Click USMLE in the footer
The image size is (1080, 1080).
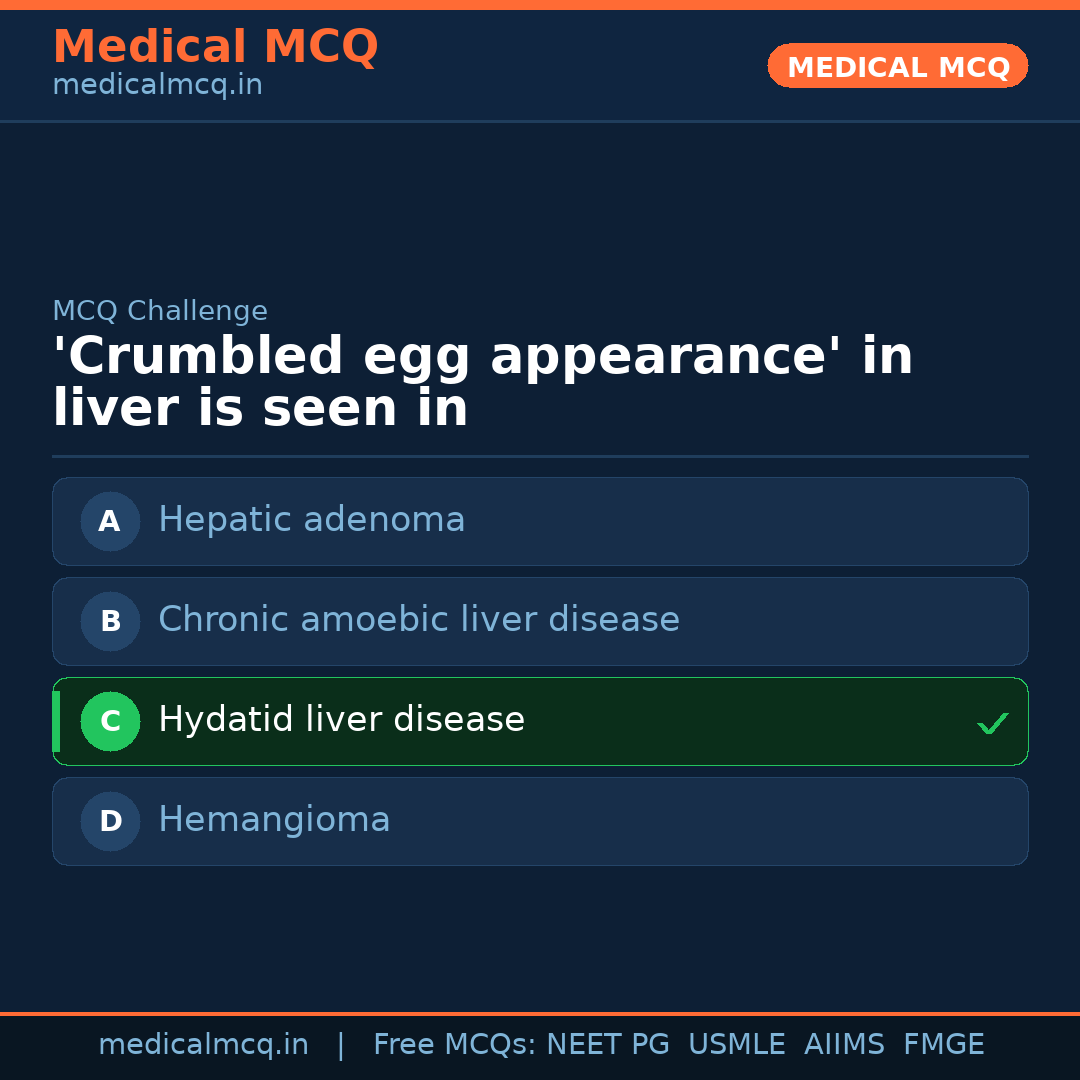736,1045
